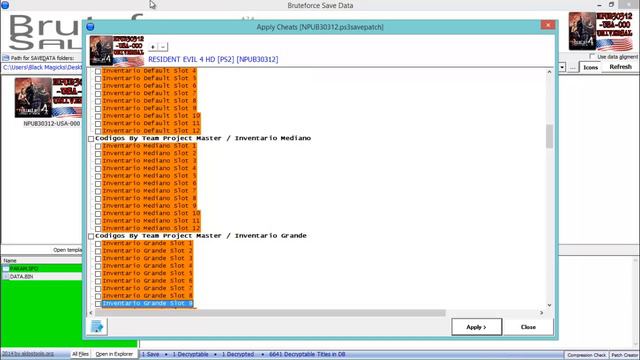Select 'Inventario Mediano Slot 3' text

pyautogui.click(x=149, y=161)
